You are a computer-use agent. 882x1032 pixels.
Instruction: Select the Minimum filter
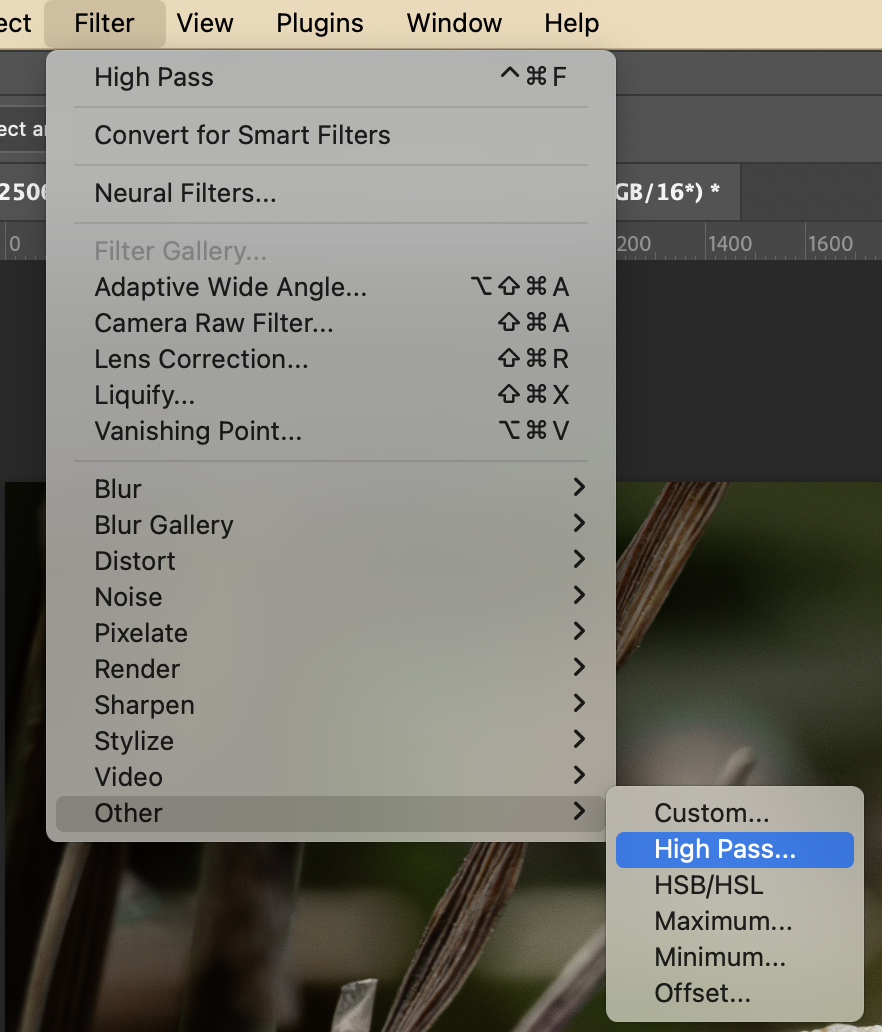tap(719, 957)
